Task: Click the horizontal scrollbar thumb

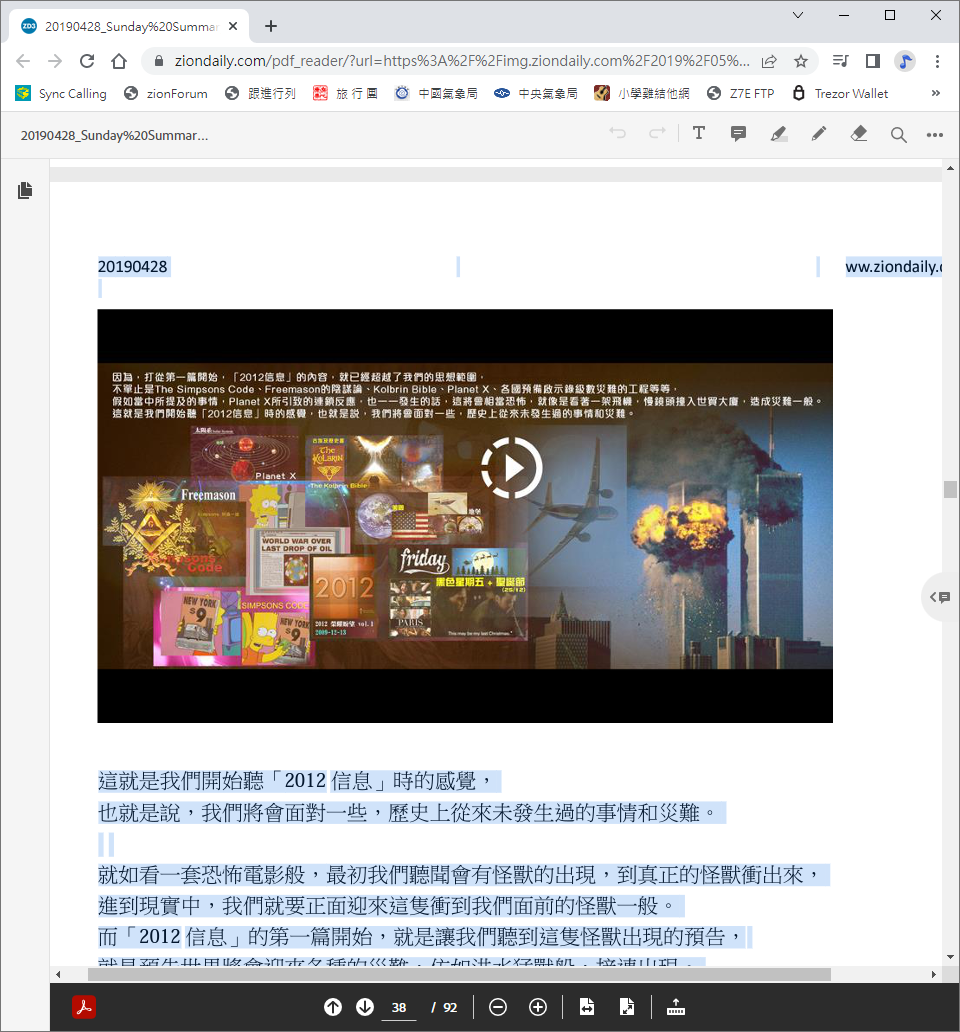Action: [x=459, y=974]
